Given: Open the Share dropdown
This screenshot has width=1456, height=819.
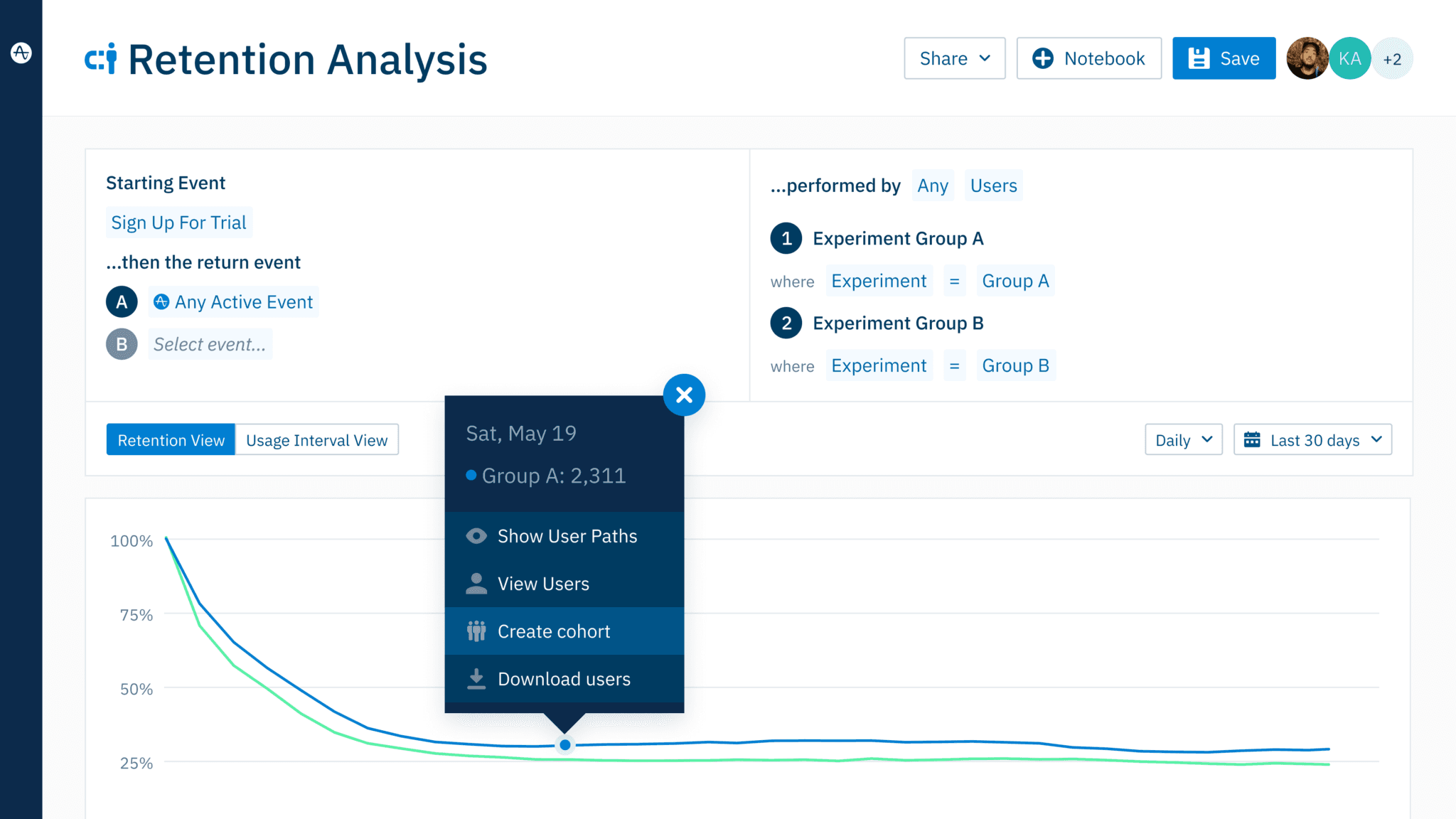Looking at the screenshot, I should tap(954, 58).
